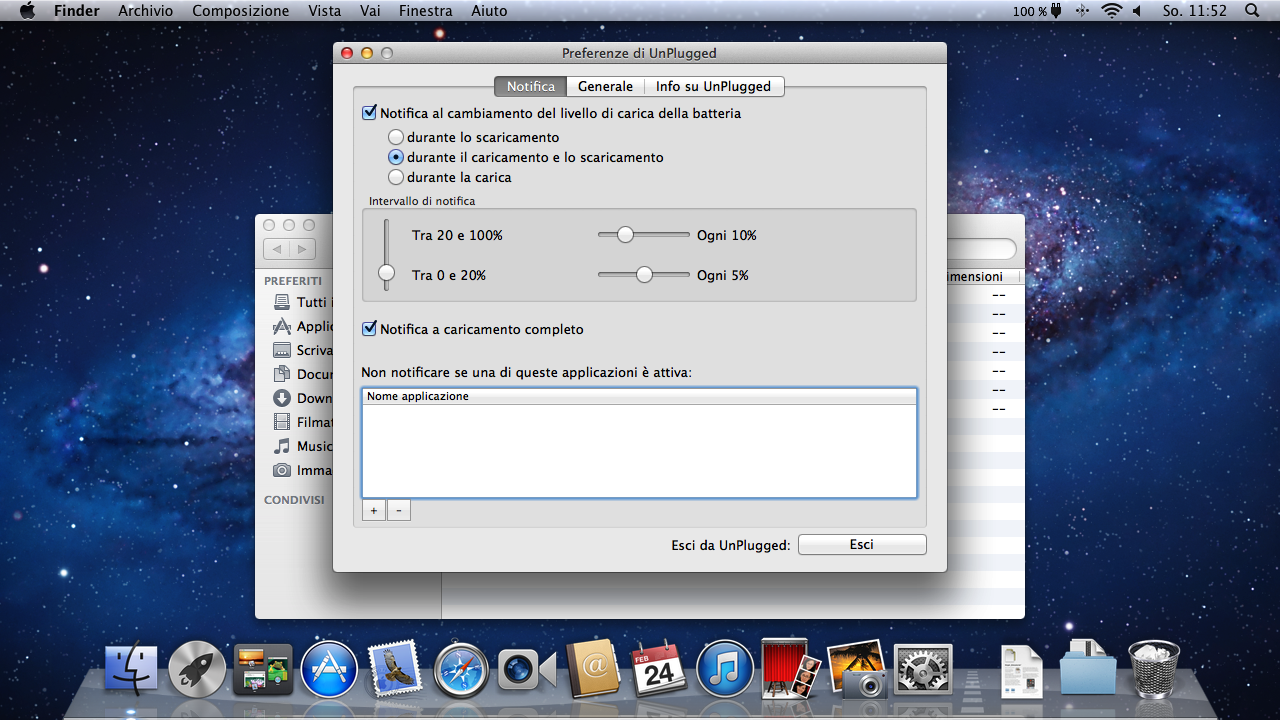Open iTunes in the dock
Viewport: 1280px width, 720px height.
coord(724,668)
